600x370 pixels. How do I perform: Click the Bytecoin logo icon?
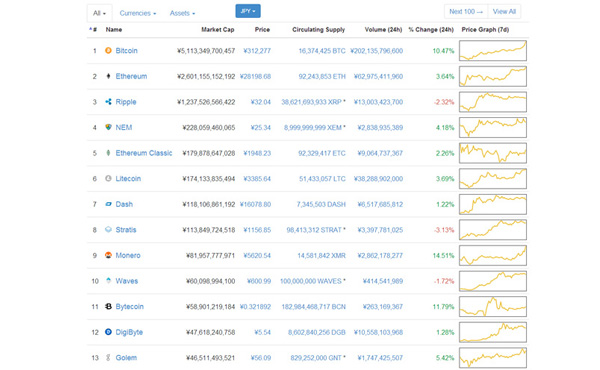(x=108, y=306)
